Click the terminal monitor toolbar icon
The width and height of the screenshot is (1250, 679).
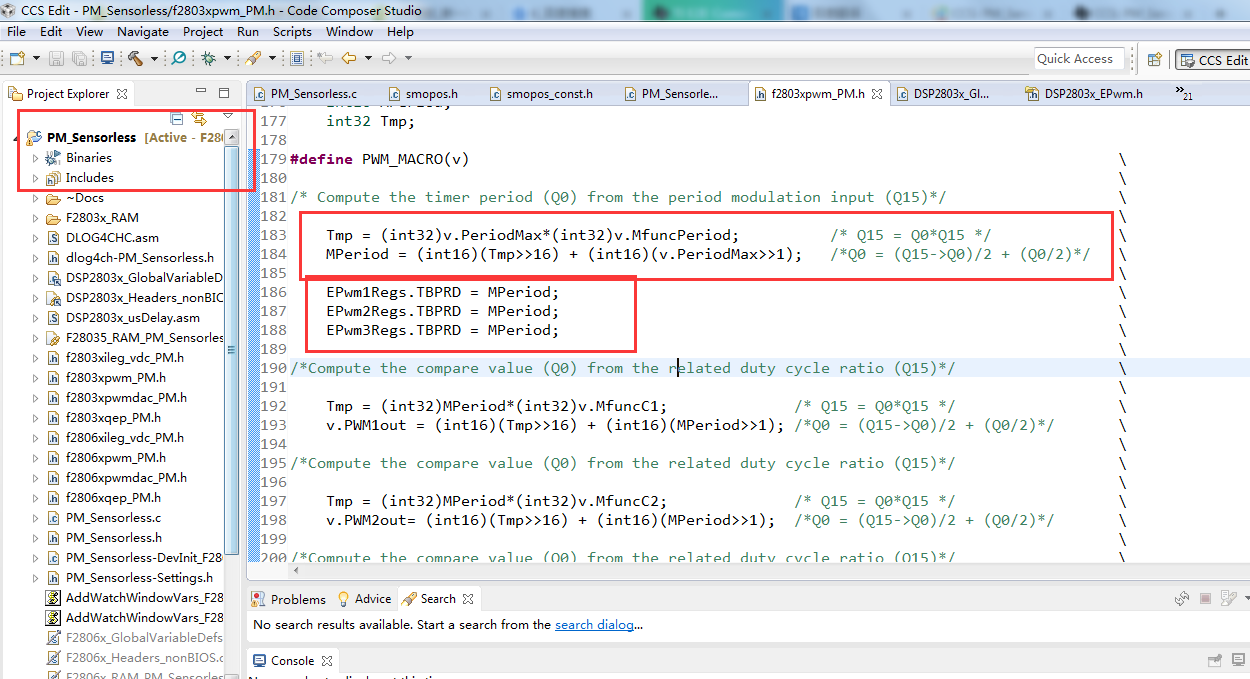pyautogui.click(x=108, y=59)
